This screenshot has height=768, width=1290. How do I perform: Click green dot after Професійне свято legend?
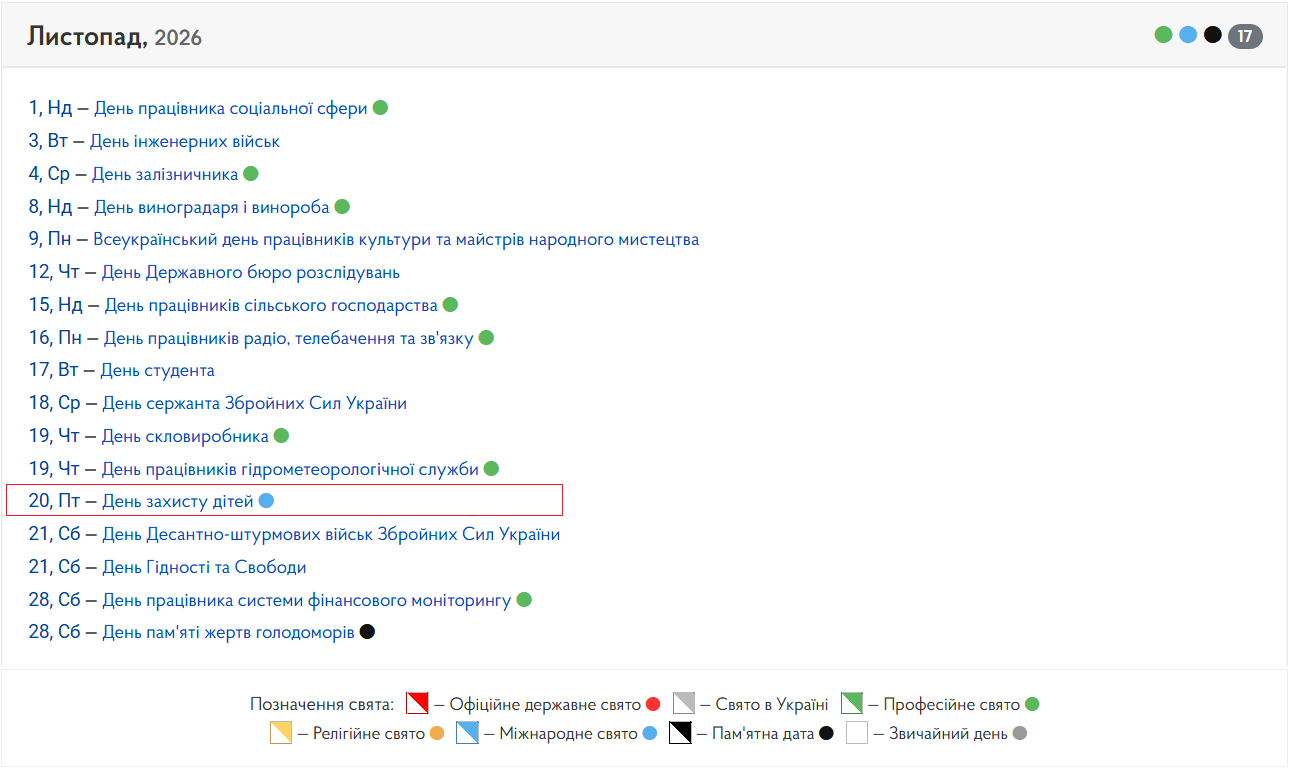click(1032, 704)
